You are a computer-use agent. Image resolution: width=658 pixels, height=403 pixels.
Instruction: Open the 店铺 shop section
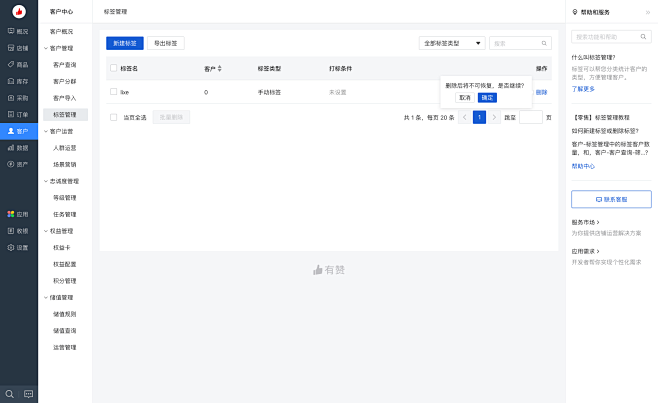point(18,47)
